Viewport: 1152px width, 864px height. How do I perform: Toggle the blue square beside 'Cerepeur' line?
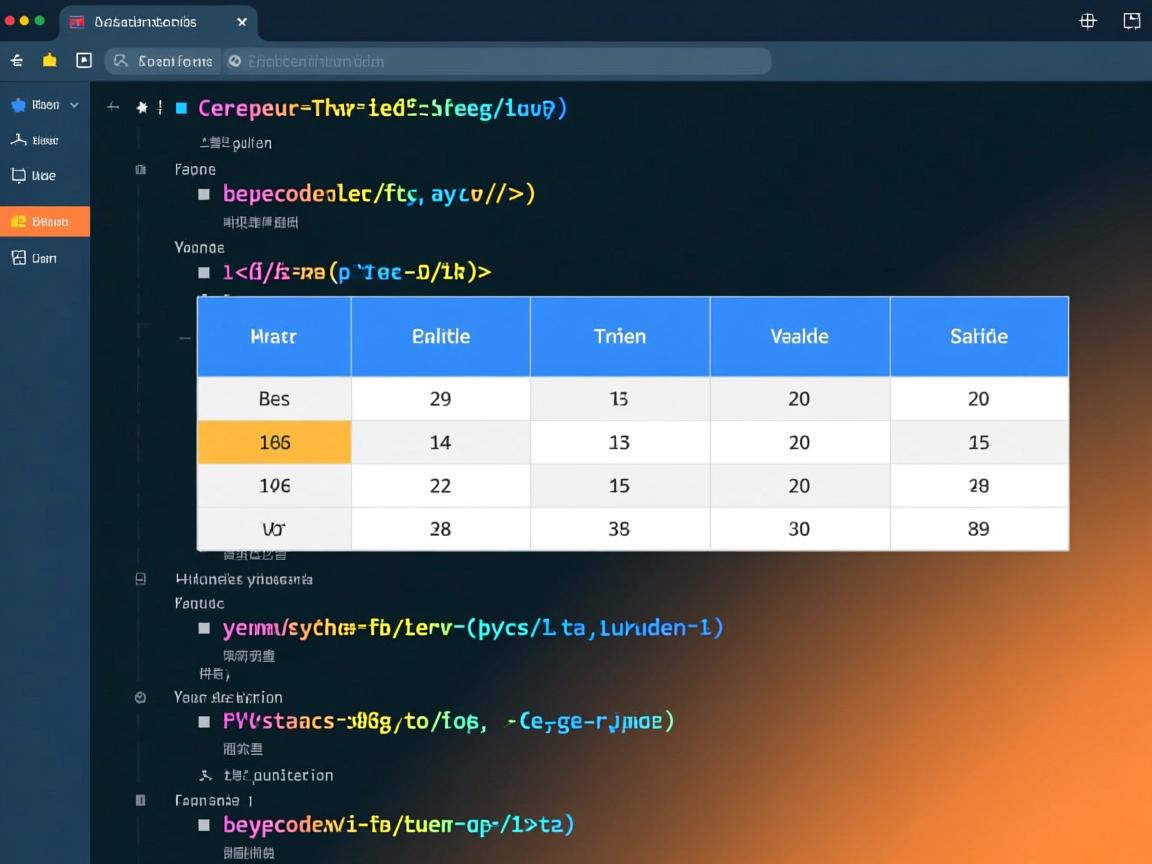(181, 108)
